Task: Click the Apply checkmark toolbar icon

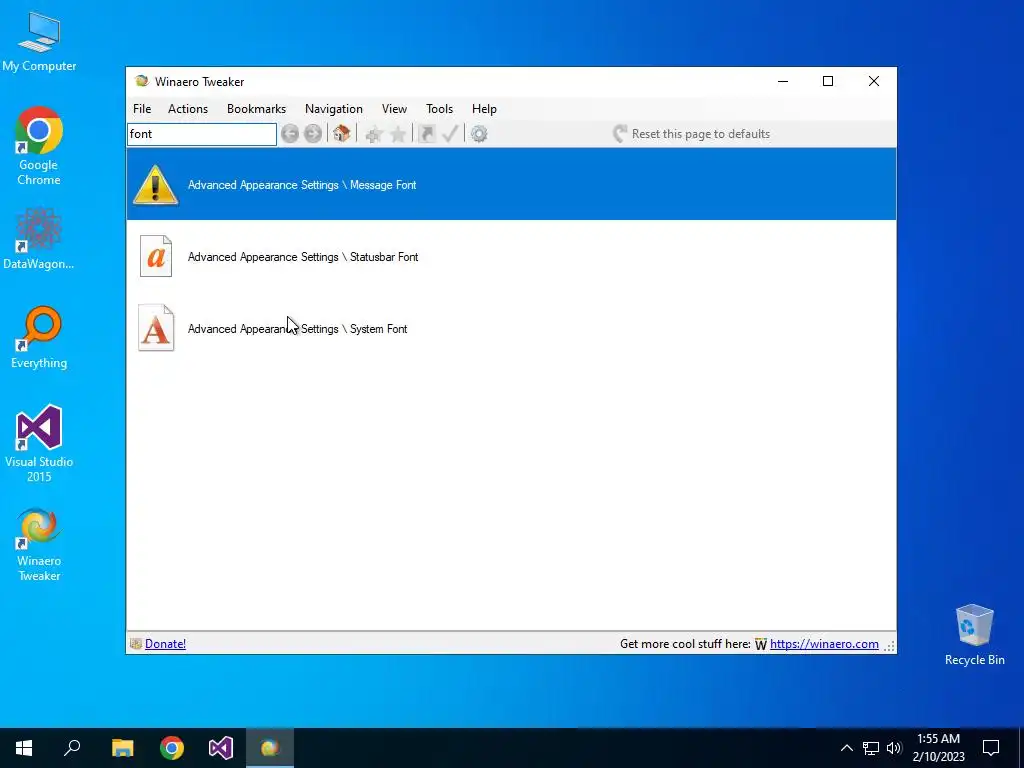Action: coord(450,134)
